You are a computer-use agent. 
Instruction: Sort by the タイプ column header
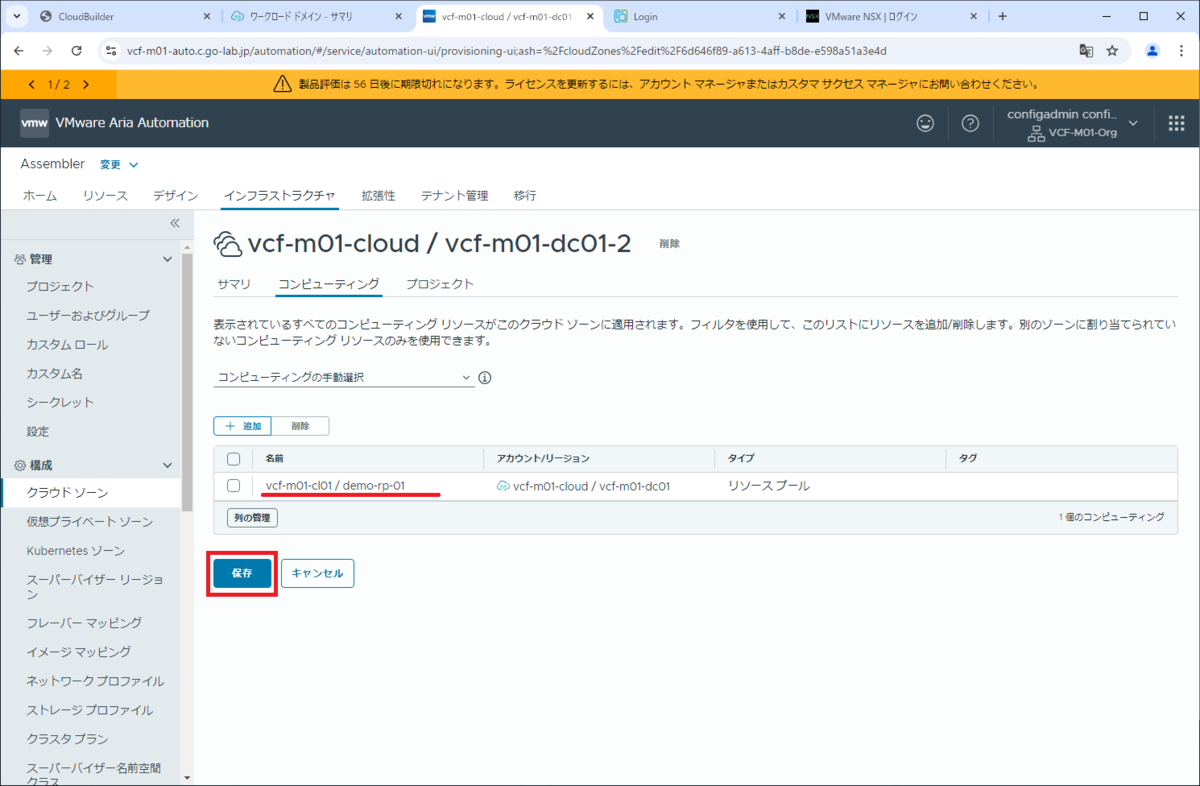click(x=741, y=458)
